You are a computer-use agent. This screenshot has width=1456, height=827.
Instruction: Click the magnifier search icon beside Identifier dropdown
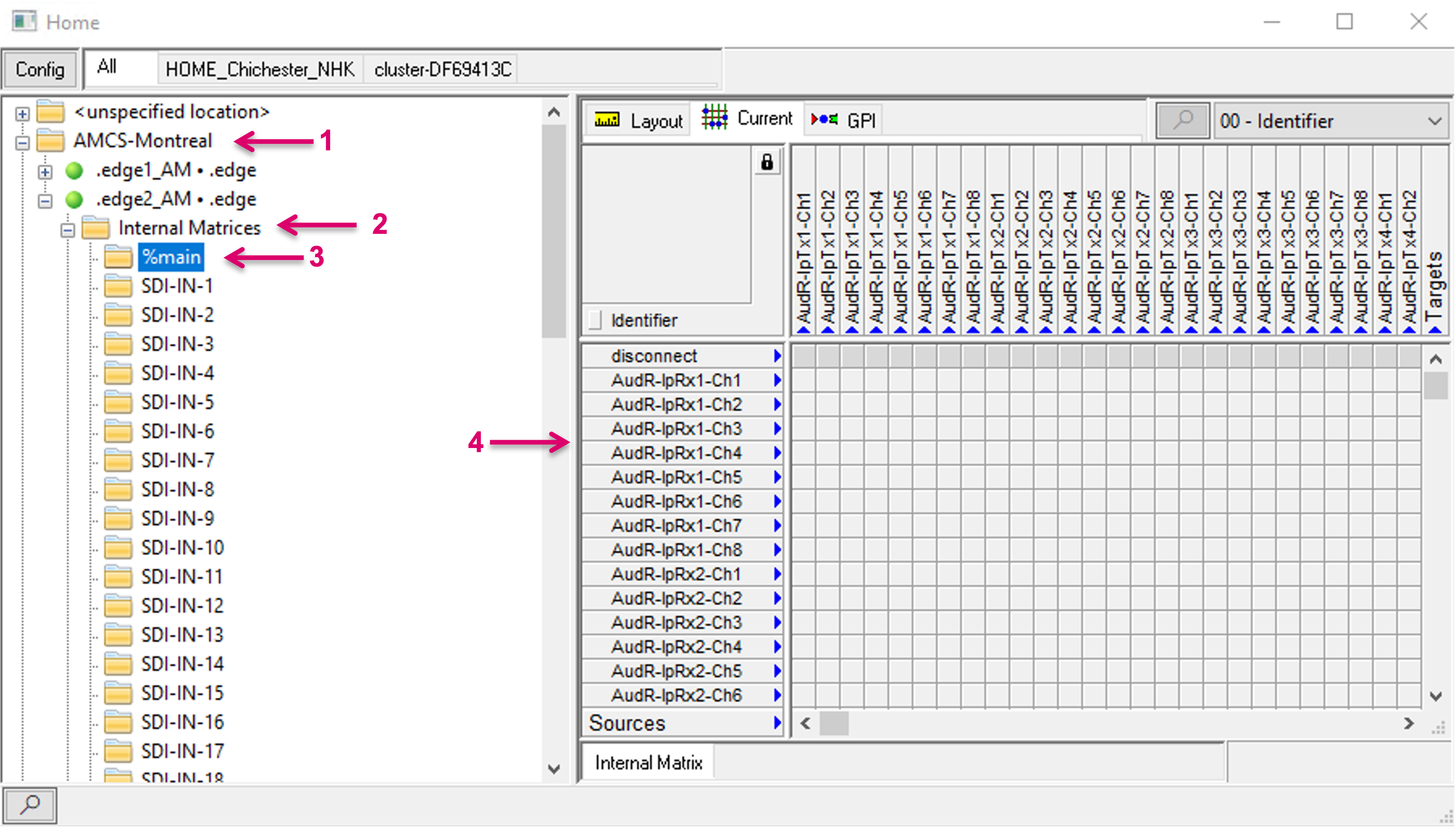point(1183,120)
